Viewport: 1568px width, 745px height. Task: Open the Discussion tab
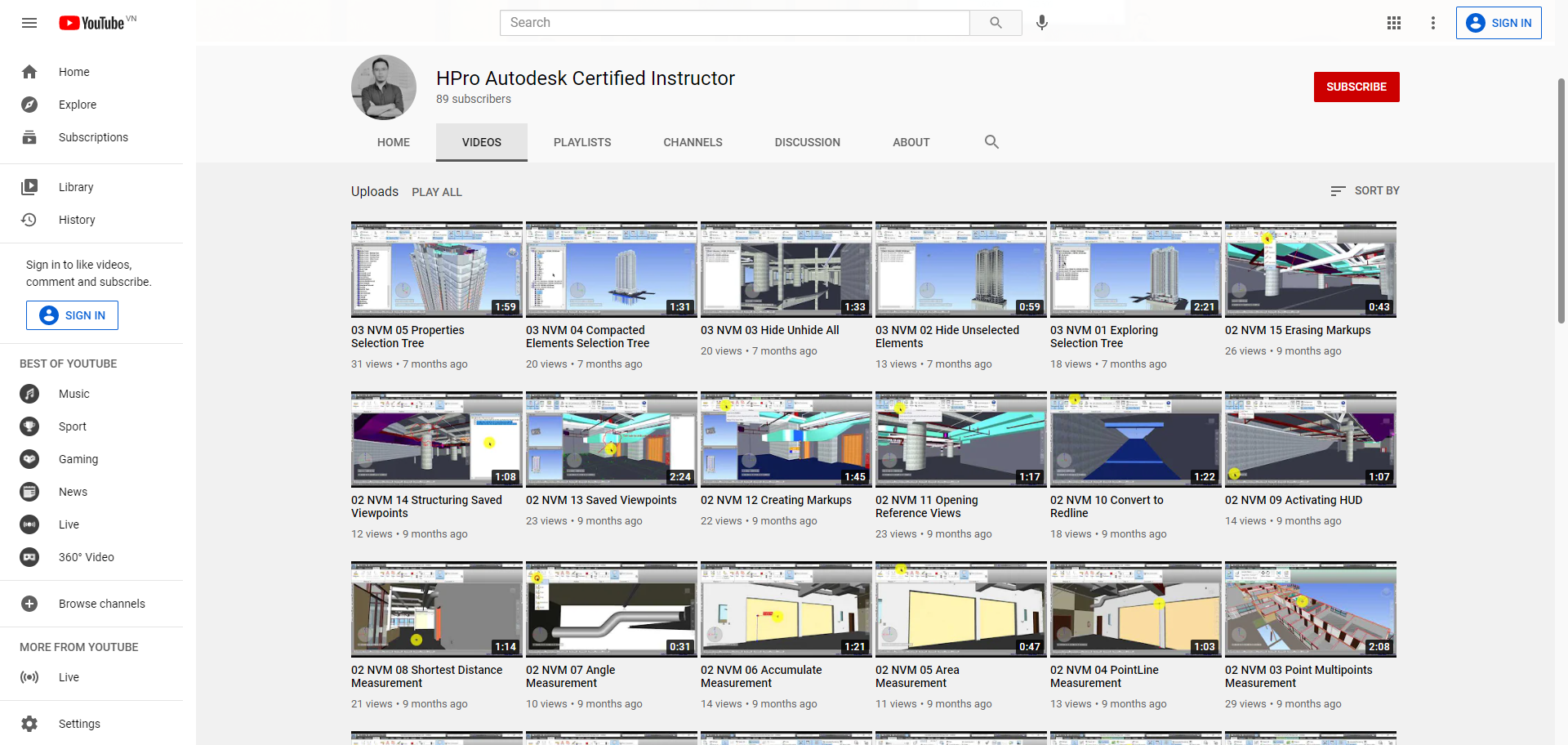pos(807,142)
